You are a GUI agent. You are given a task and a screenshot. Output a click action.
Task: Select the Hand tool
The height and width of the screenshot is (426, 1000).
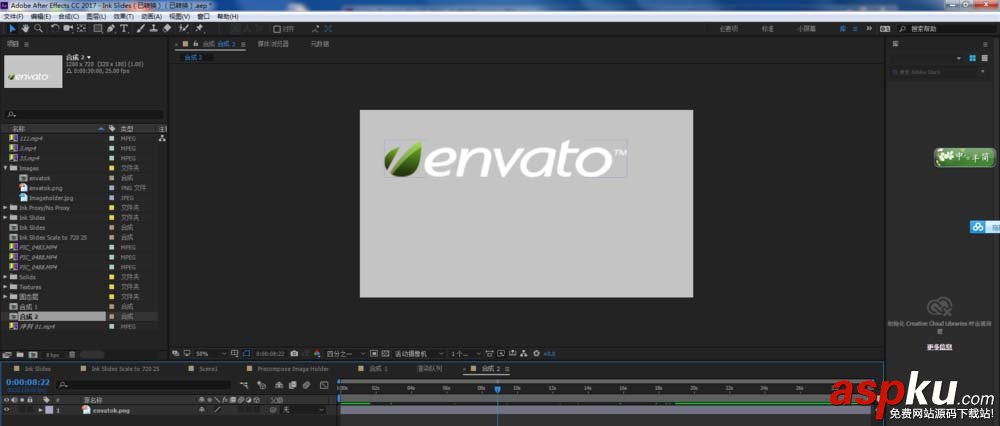[26, 29]
